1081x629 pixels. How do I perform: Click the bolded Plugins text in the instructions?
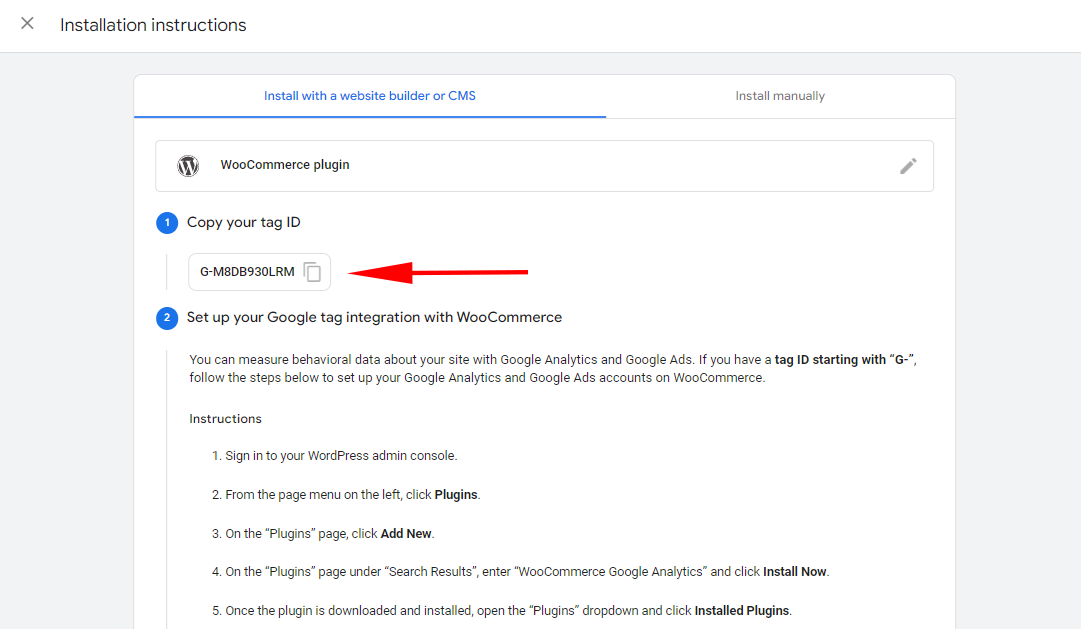(x=456, y=494)
